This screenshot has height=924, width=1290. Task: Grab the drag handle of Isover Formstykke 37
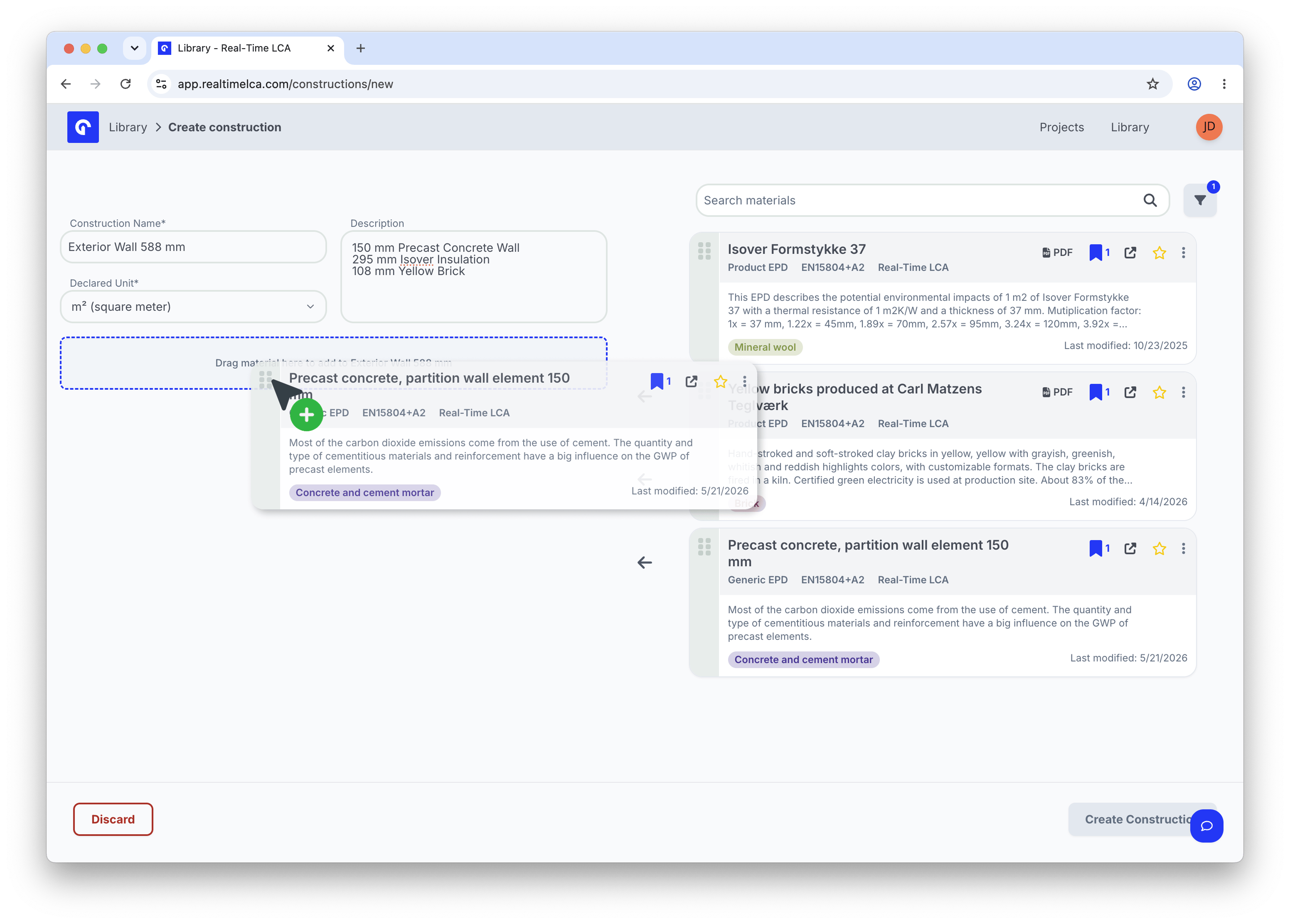[704, 251]
